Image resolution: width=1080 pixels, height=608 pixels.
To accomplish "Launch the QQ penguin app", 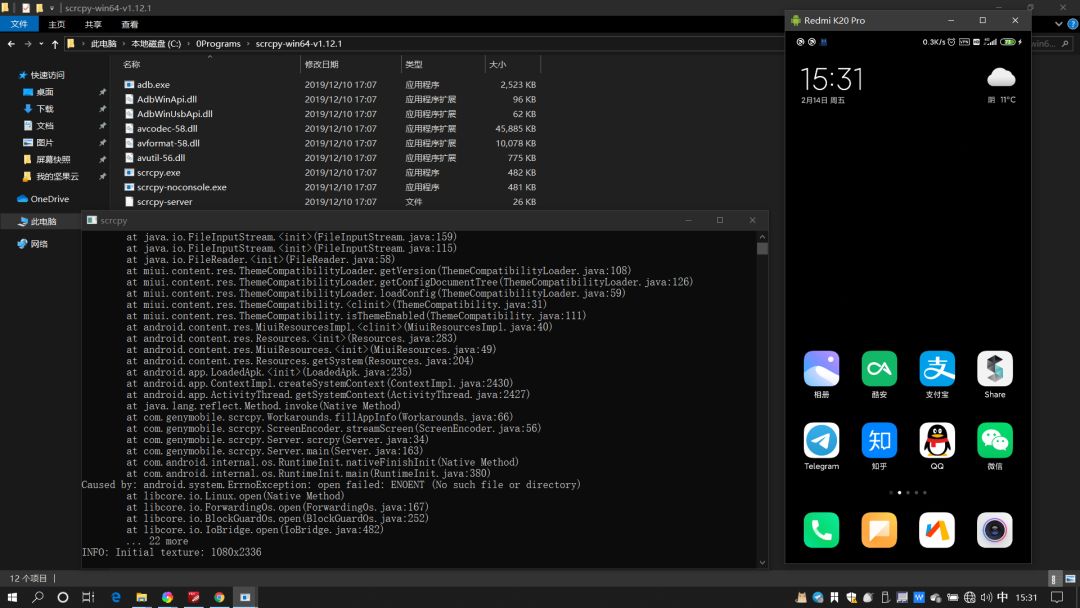I will click(937, 440).
